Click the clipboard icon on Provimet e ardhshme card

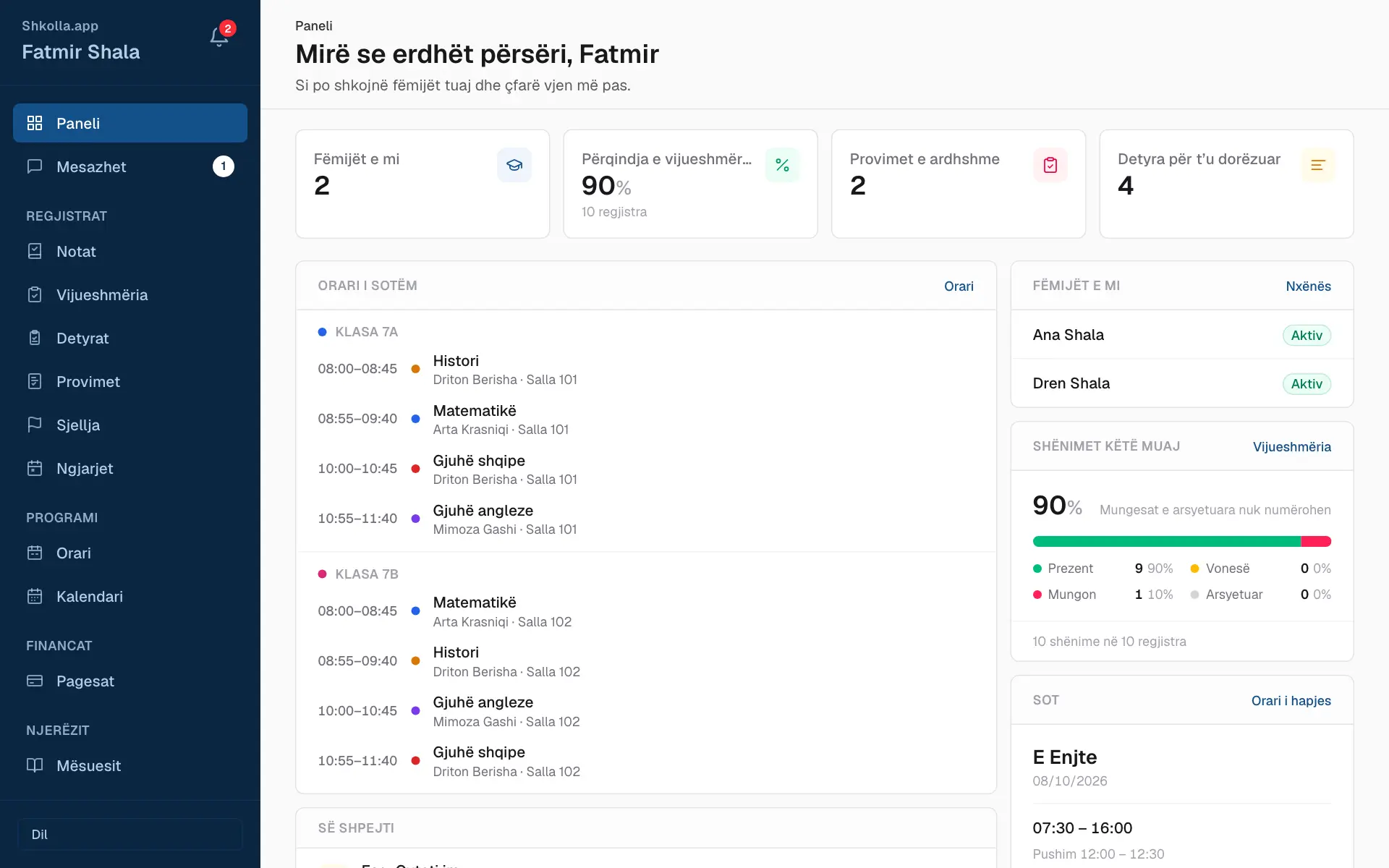[1050, 165]
